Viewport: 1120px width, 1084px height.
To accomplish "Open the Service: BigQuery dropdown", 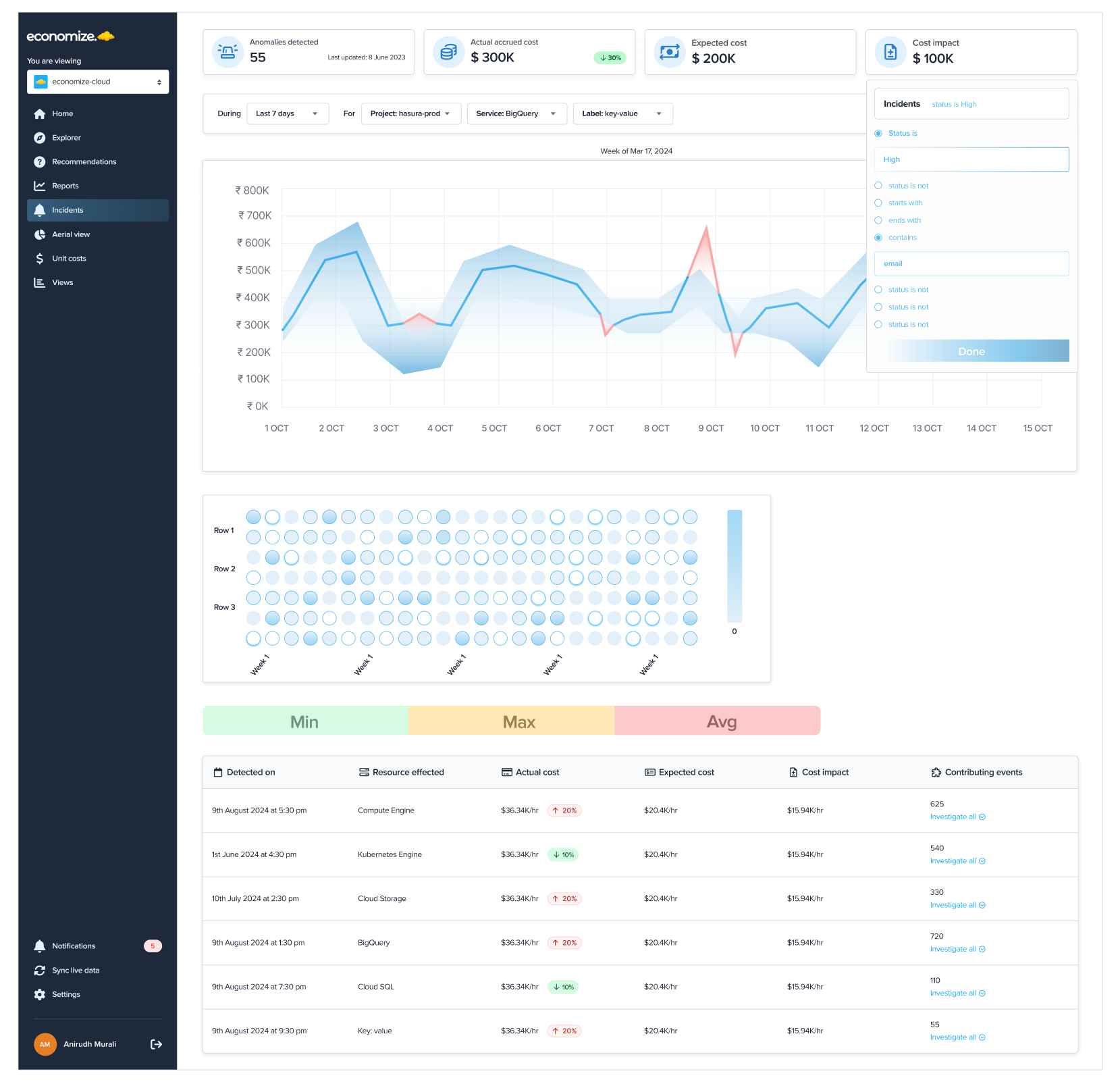I will [x=516, y=113].
